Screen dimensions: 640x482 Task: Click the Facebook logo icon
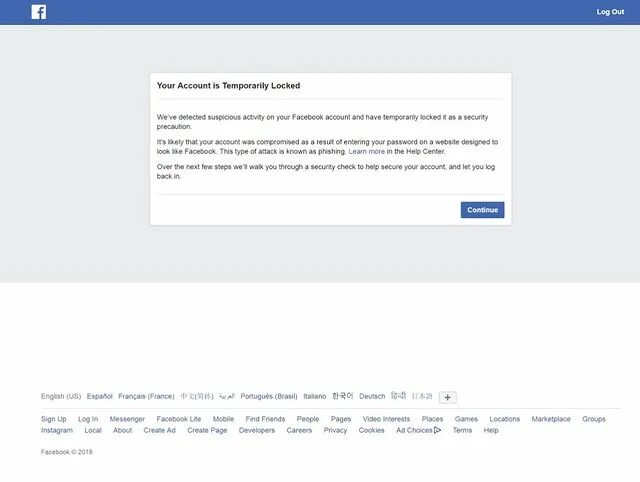point(39,12)
